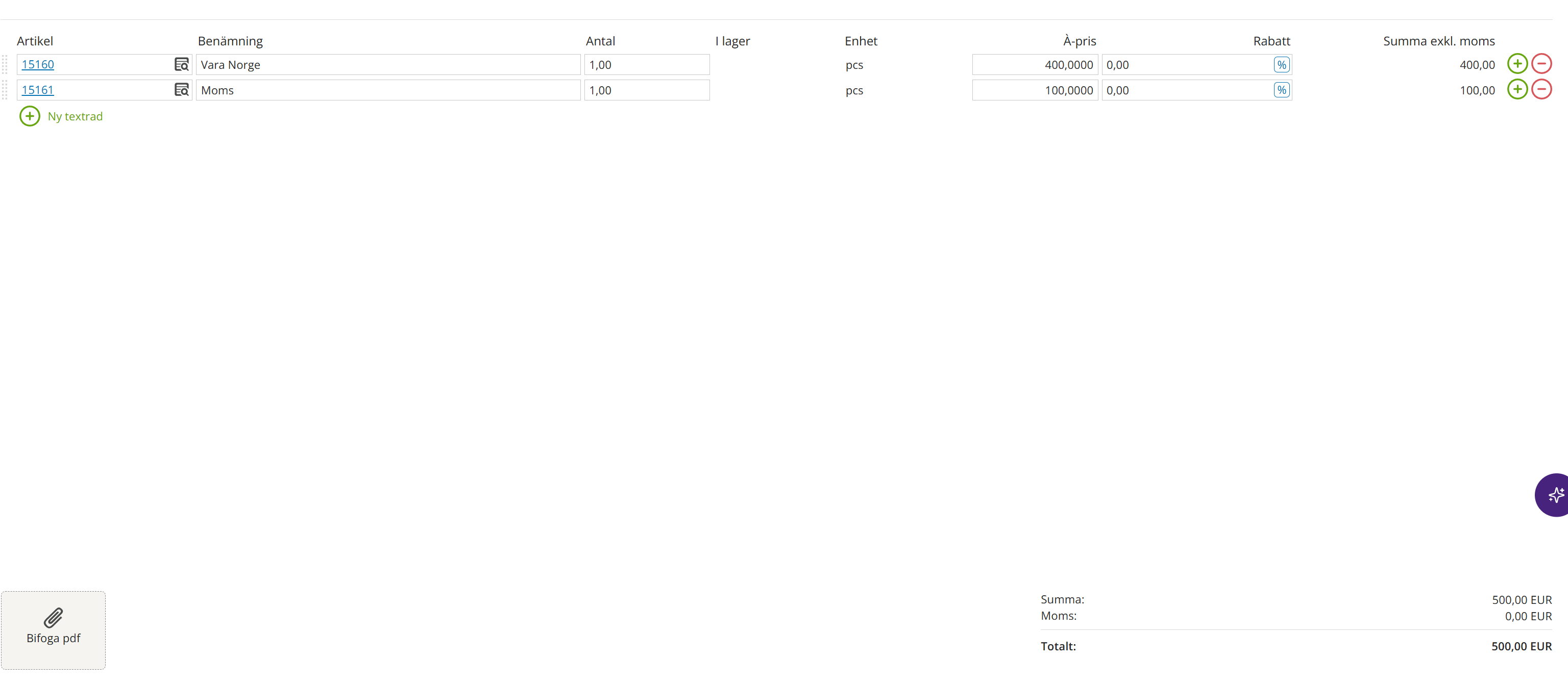Edit the Vara Norge description field
Viewport: 1568px width, 685px height.
[x=388, y=64]
